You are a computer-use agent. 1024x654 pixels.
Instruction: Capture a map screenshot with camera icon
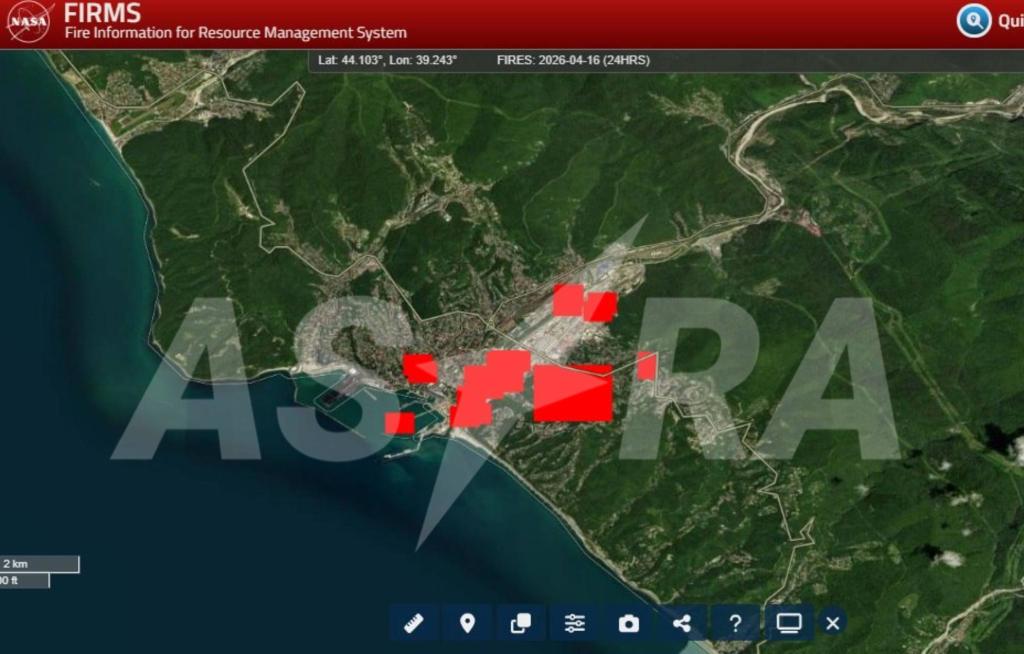click(628, 623)
